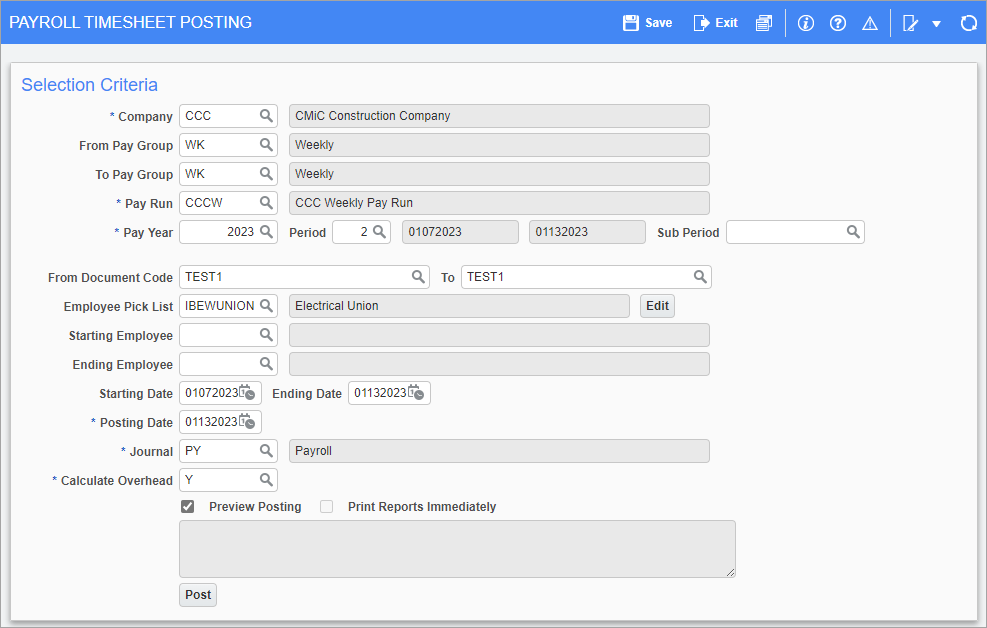Click the Starting Employee input field
The height and width of the screenshot is (628, 987).
pos(218,335)
